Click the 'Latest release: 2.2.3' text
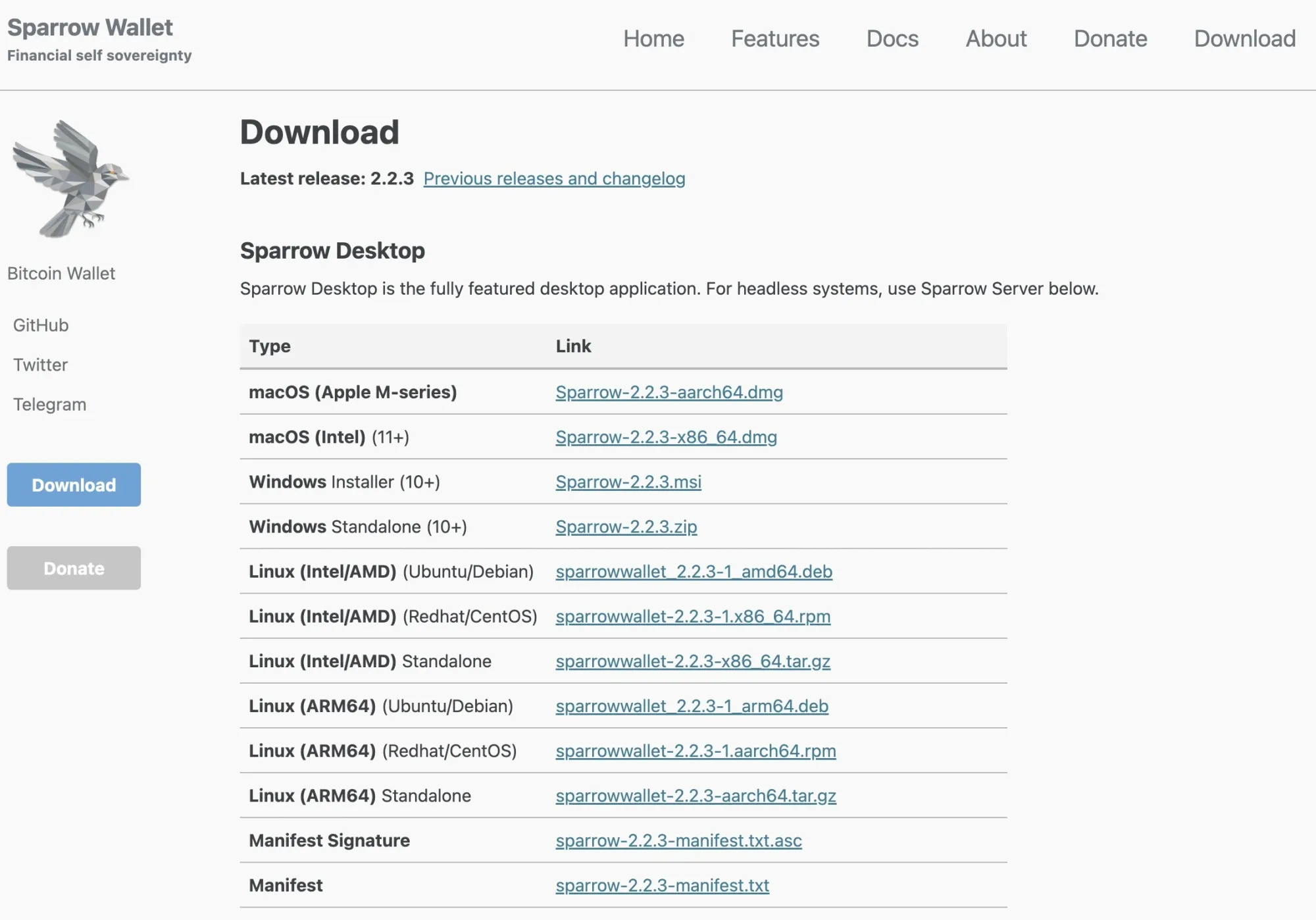Screen dimensions: 1316x920 (x=327, y=178)
